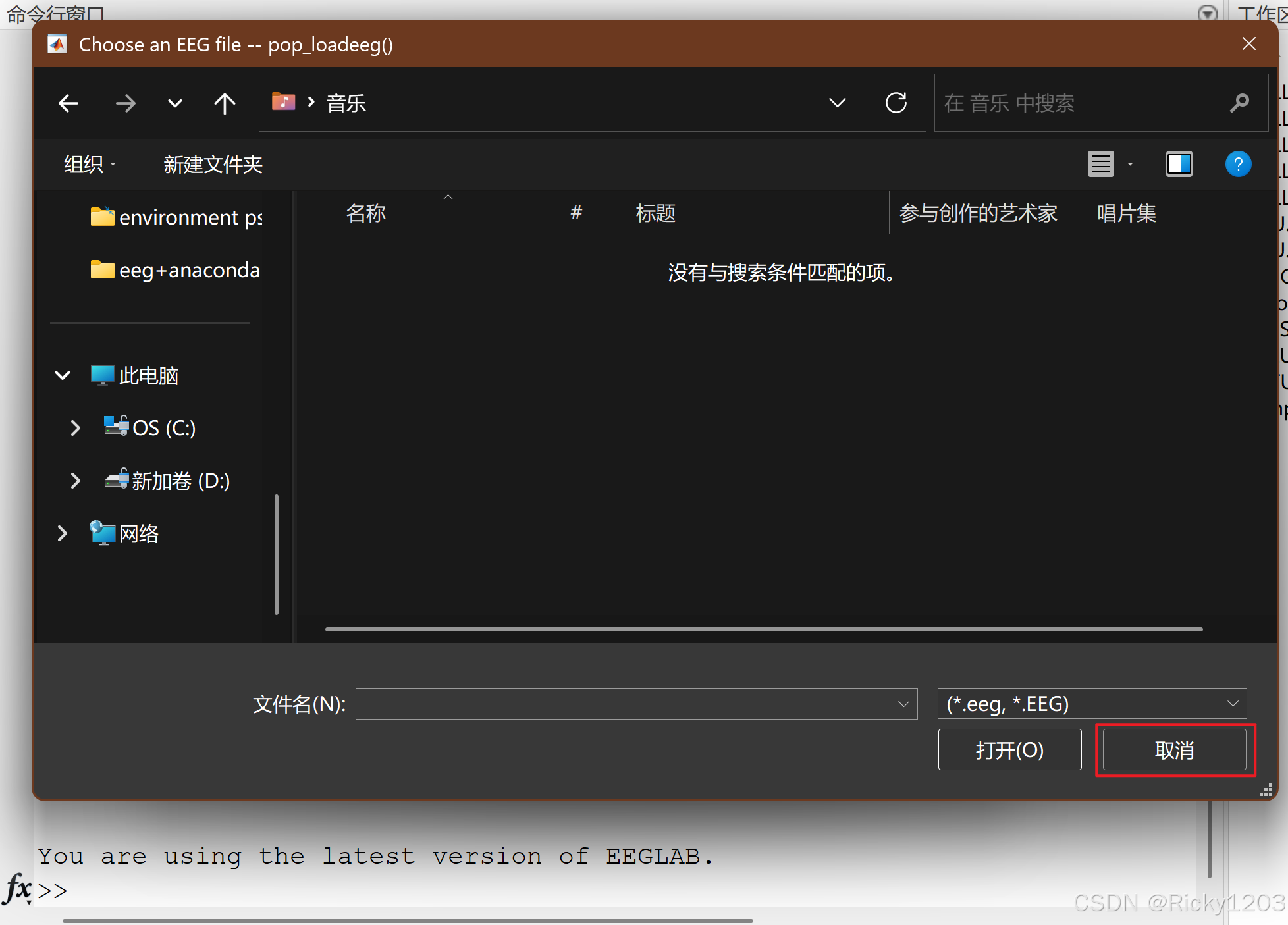
Task: Collapse the 此电脑 tree node
Action: (62, 375)
